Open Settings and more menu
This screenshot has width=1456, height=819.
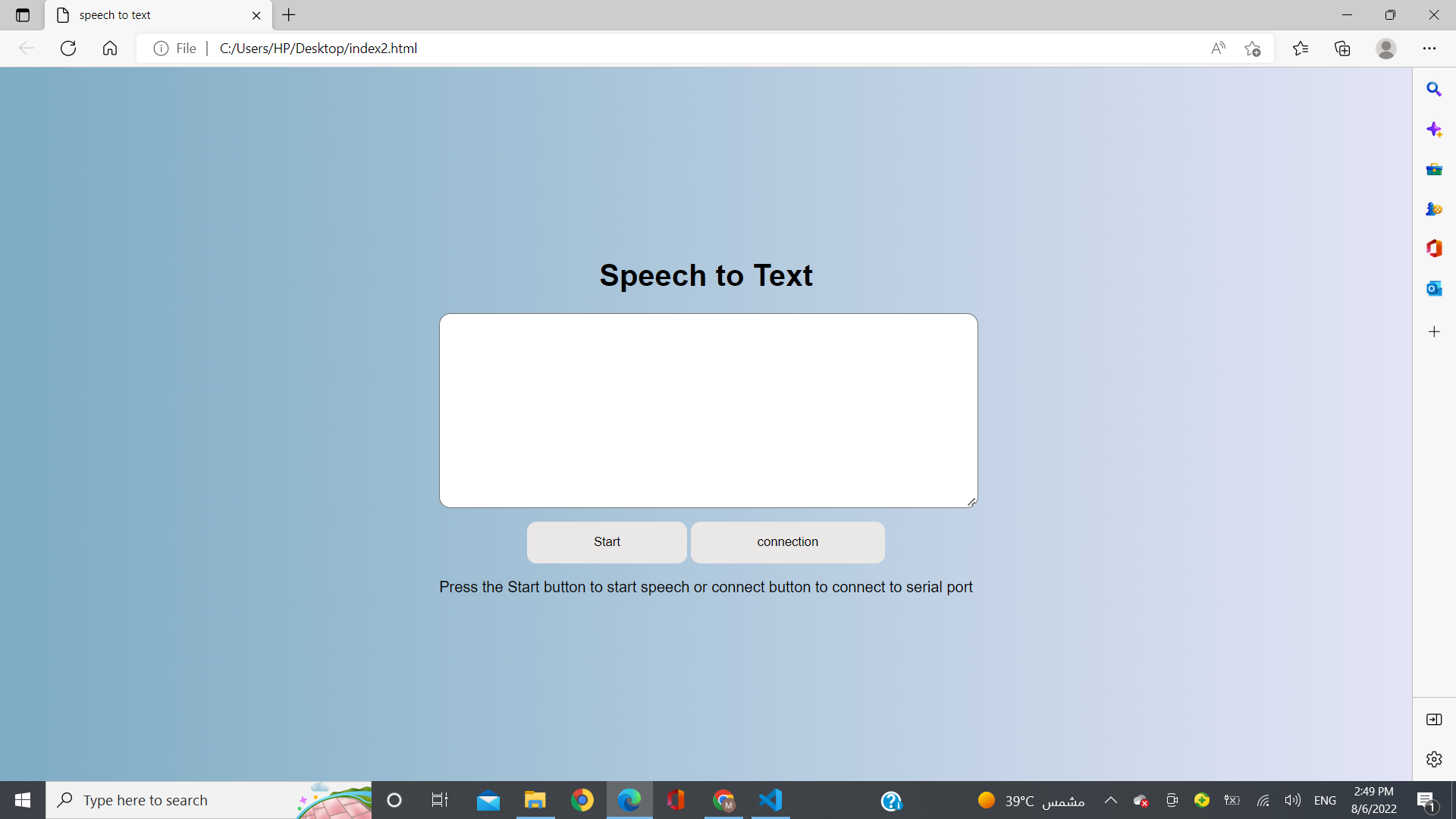[x=1429, y=49]
